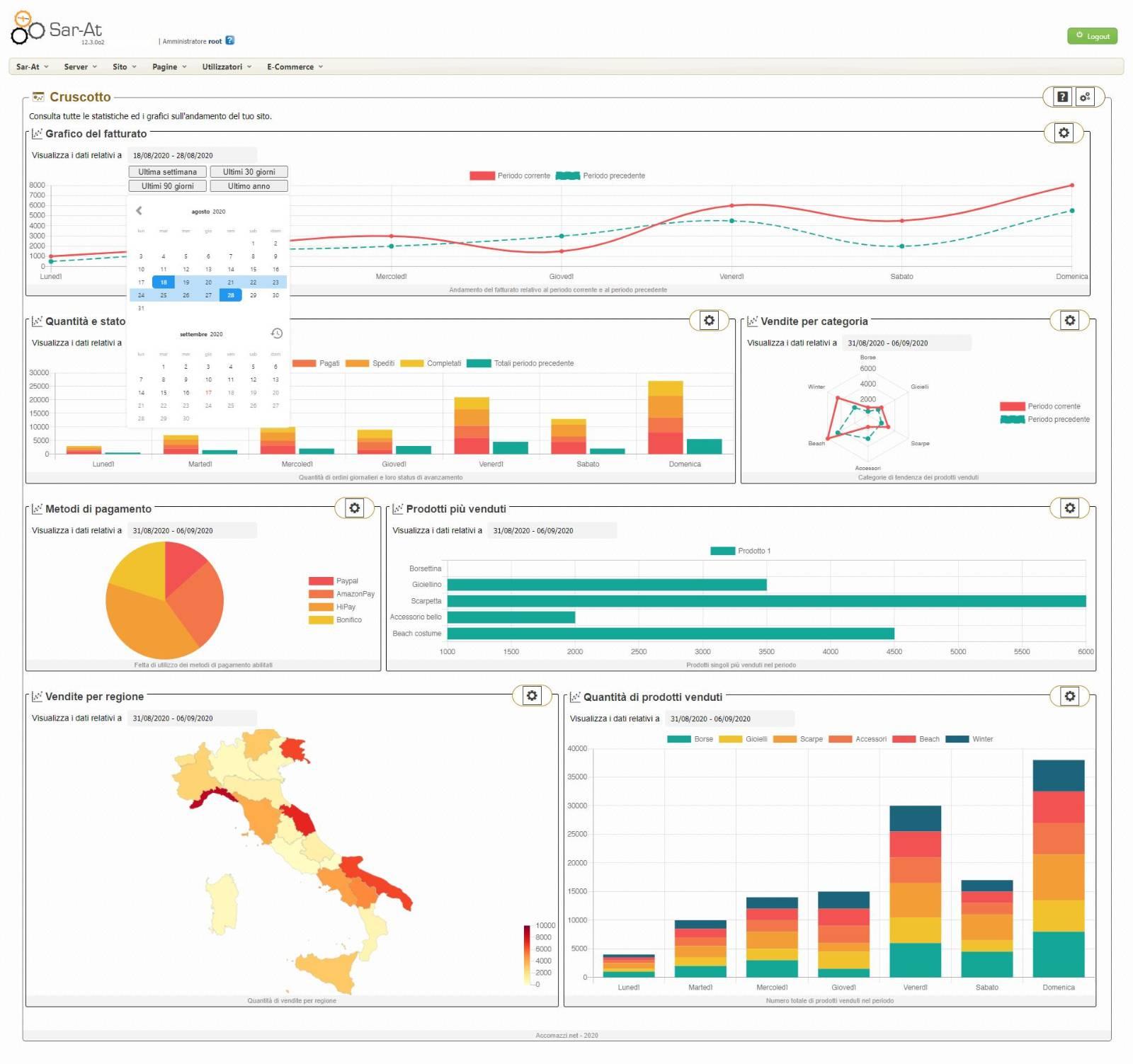The width and height of the screenshot is (1133, 1064).
Task: Open the Cruscotto dashboard settings gears icon
Action: coord(1085,97)
